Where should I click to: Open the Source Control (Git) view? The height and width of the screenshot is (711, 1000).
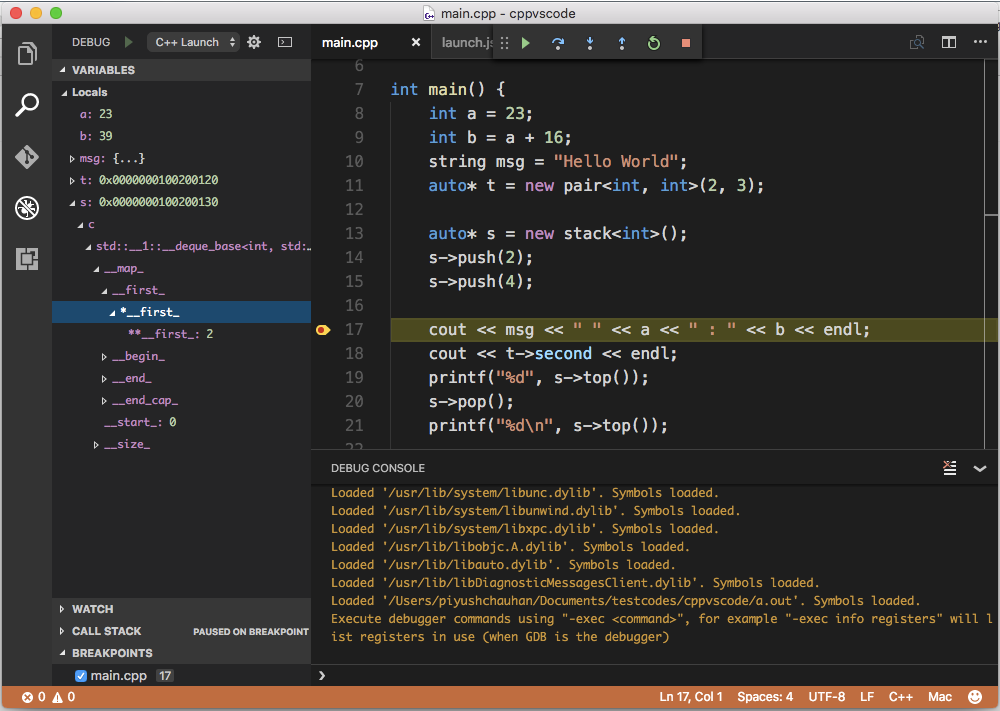[x=27, y=157]
